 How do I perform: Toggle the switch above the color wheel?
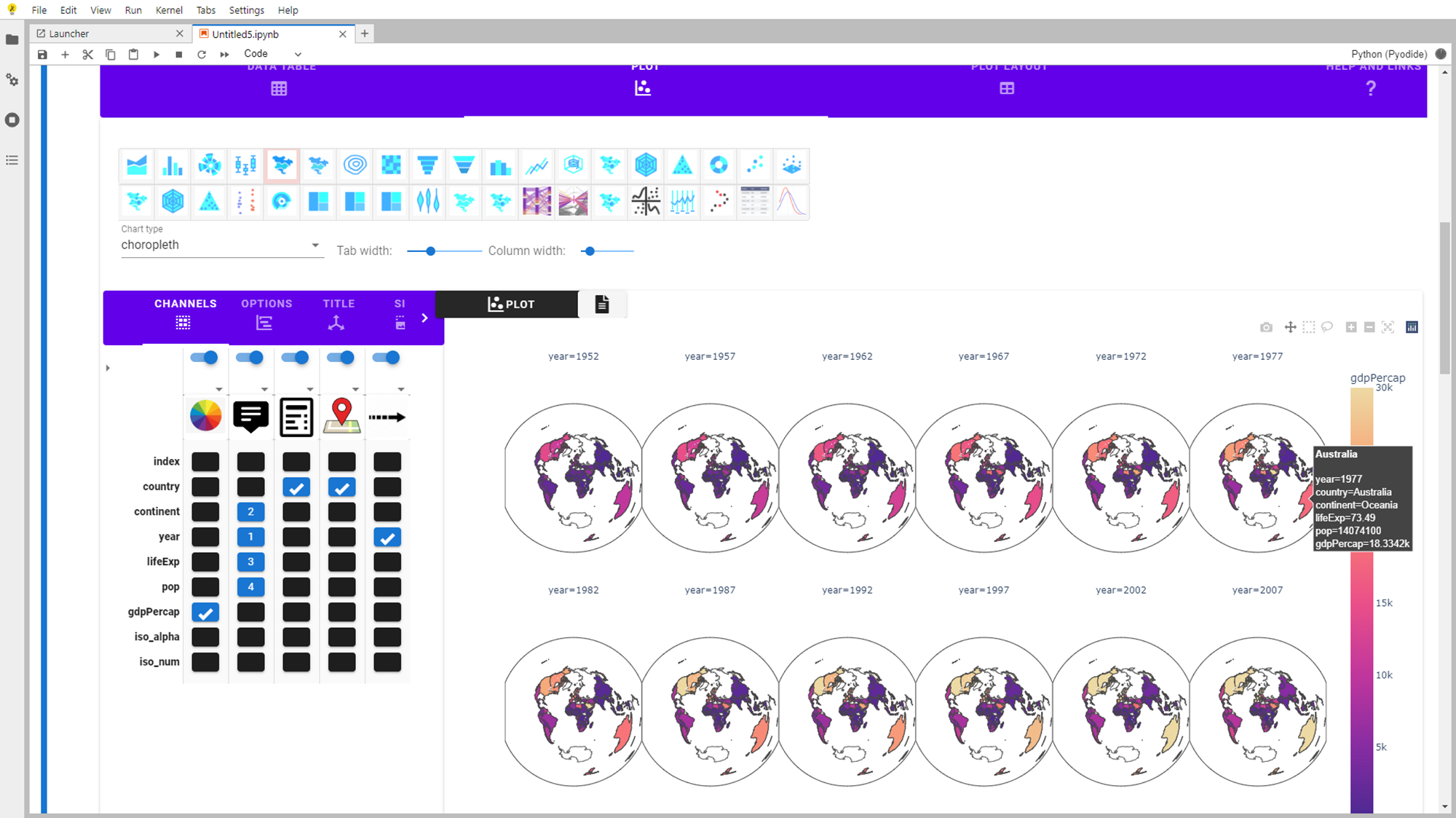[x=204, y=358]
